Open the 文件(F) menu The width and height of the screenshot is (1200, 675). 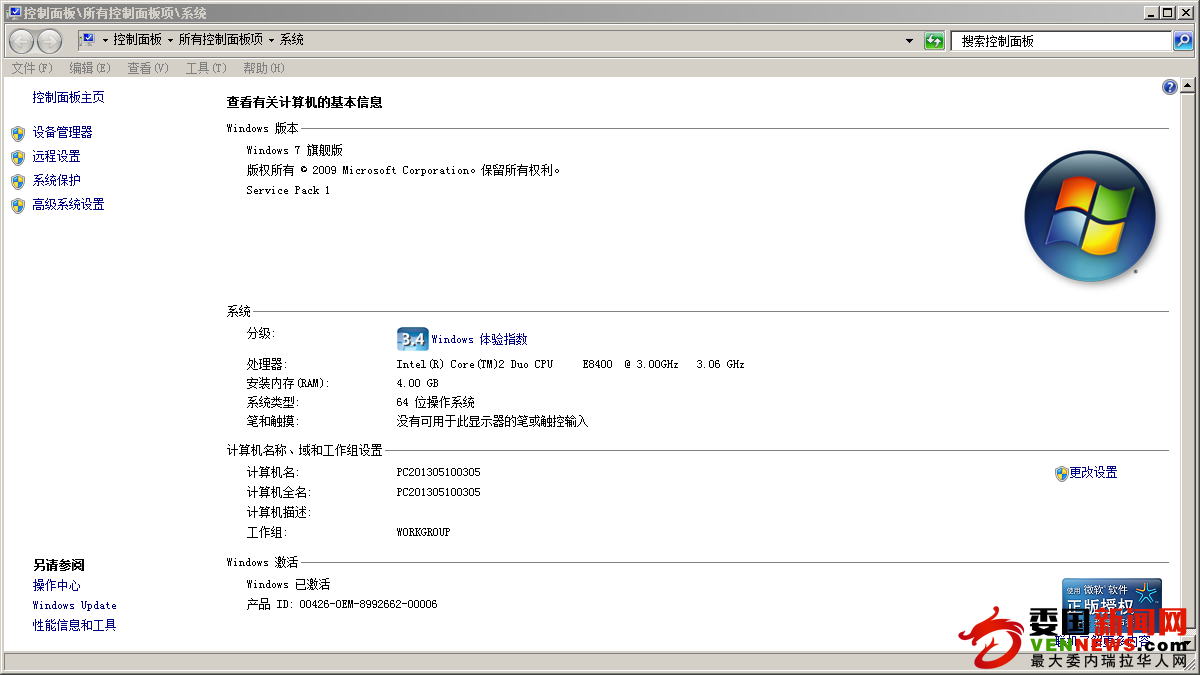(x=32, y=68)
